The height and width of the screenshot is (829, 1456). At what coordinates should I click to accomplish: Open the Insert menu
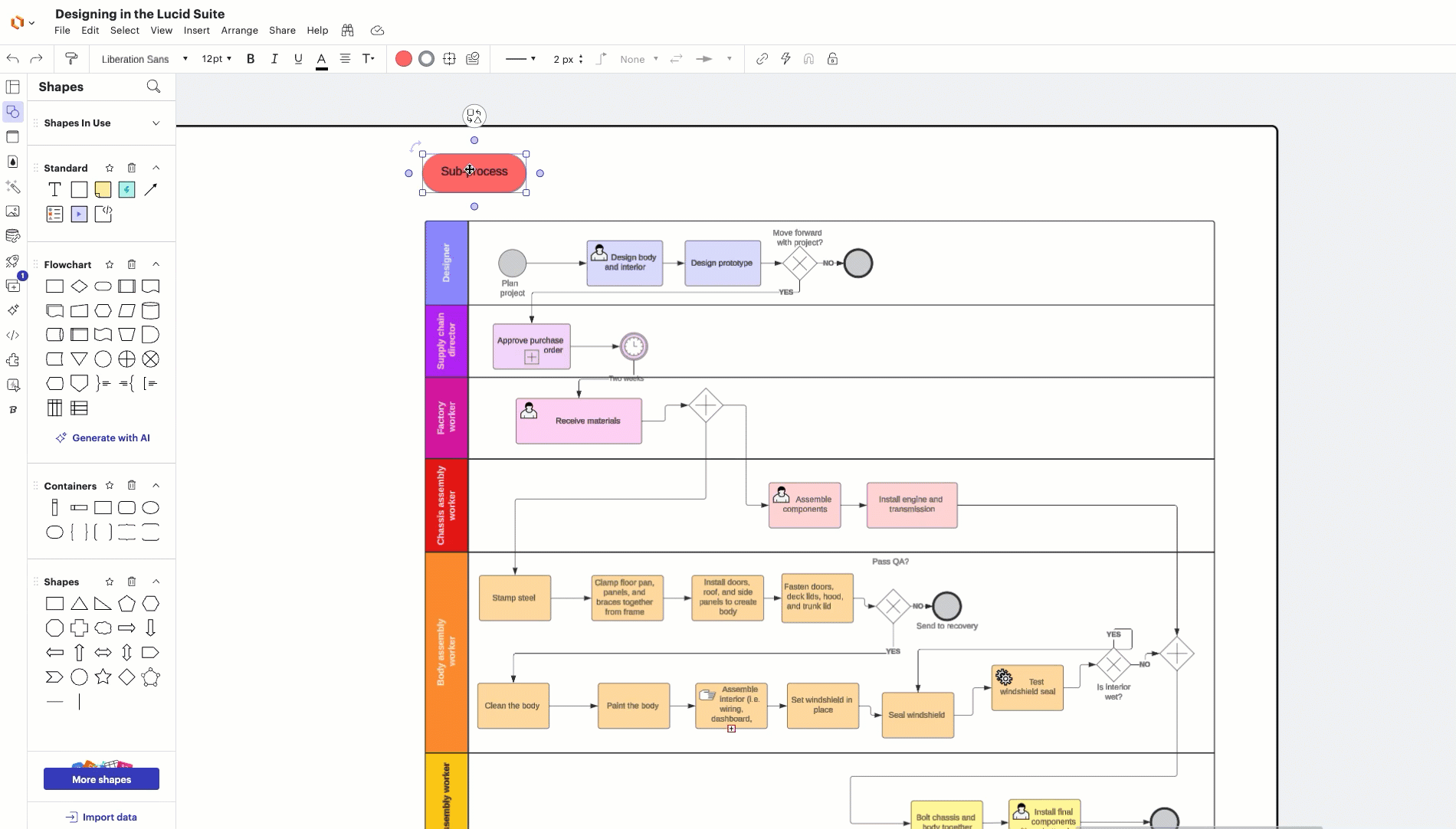[x=197, y=31]
